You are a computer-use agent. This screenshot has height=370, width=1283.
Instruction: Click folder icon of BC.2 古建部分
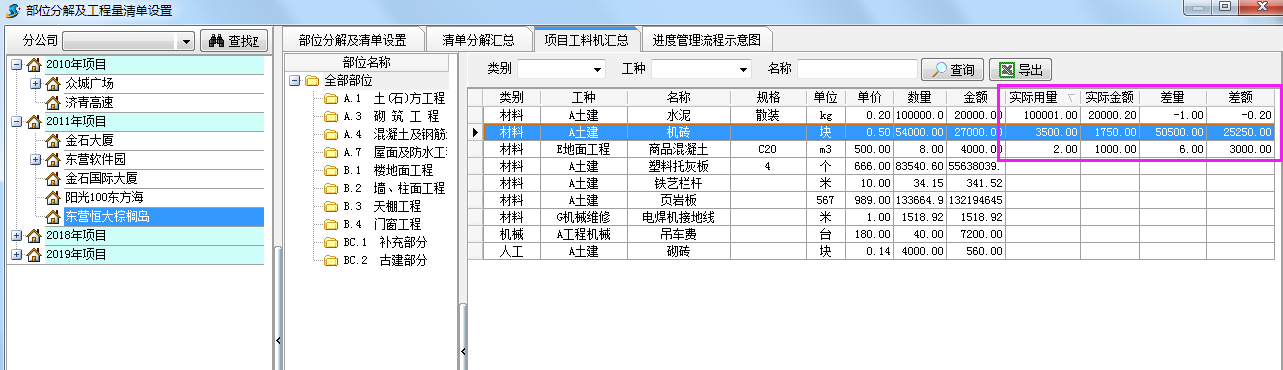331,260
